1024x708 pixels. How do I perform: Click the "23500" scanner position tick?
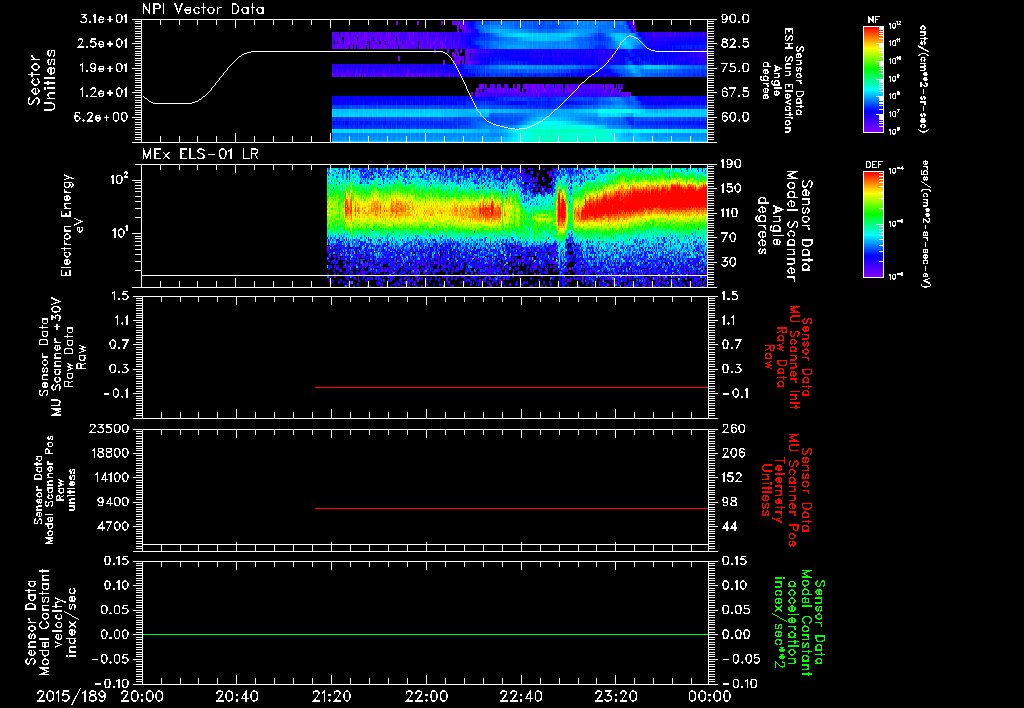pyautogui.click(x=109, y=428)
